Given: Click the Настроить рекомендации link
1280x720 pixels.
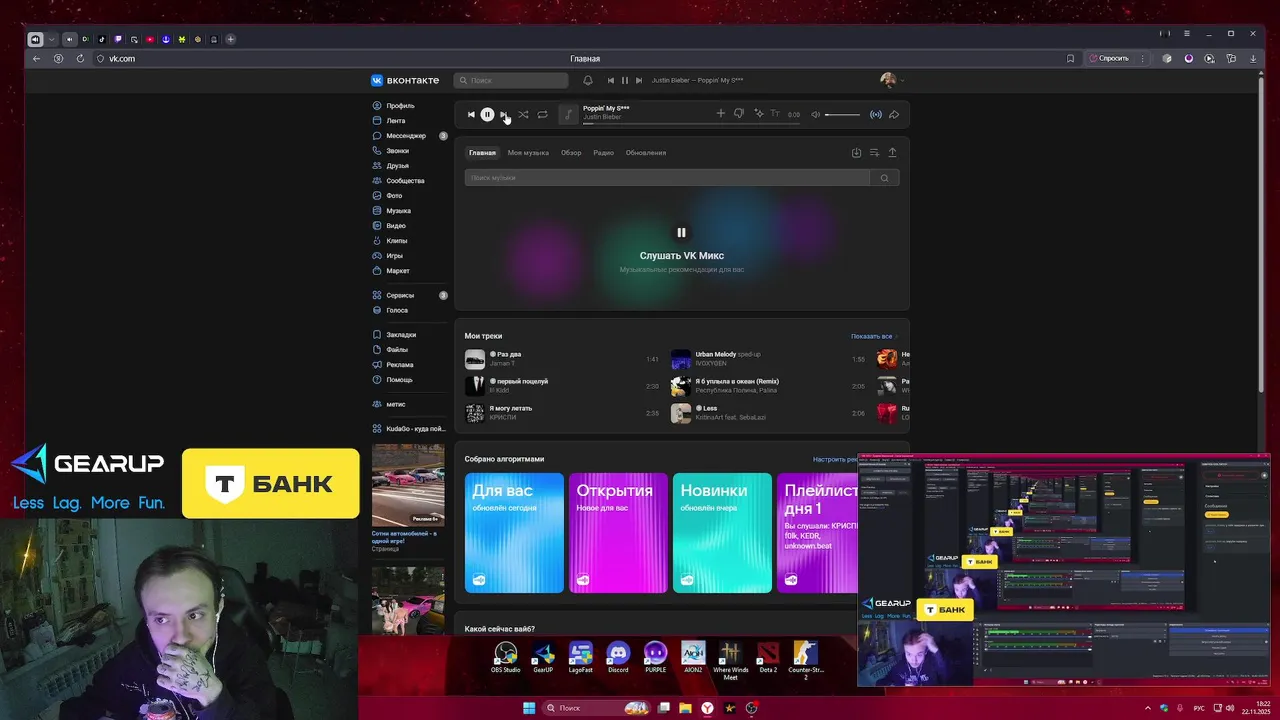Looking at the screenshot, I should (x=836, y=459).
